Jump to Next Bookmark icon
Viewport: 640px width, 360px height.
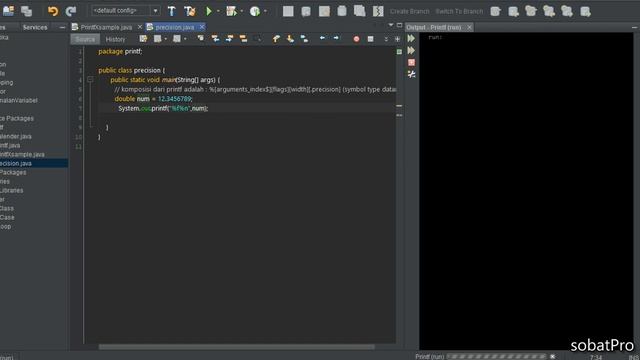point(290,39)
